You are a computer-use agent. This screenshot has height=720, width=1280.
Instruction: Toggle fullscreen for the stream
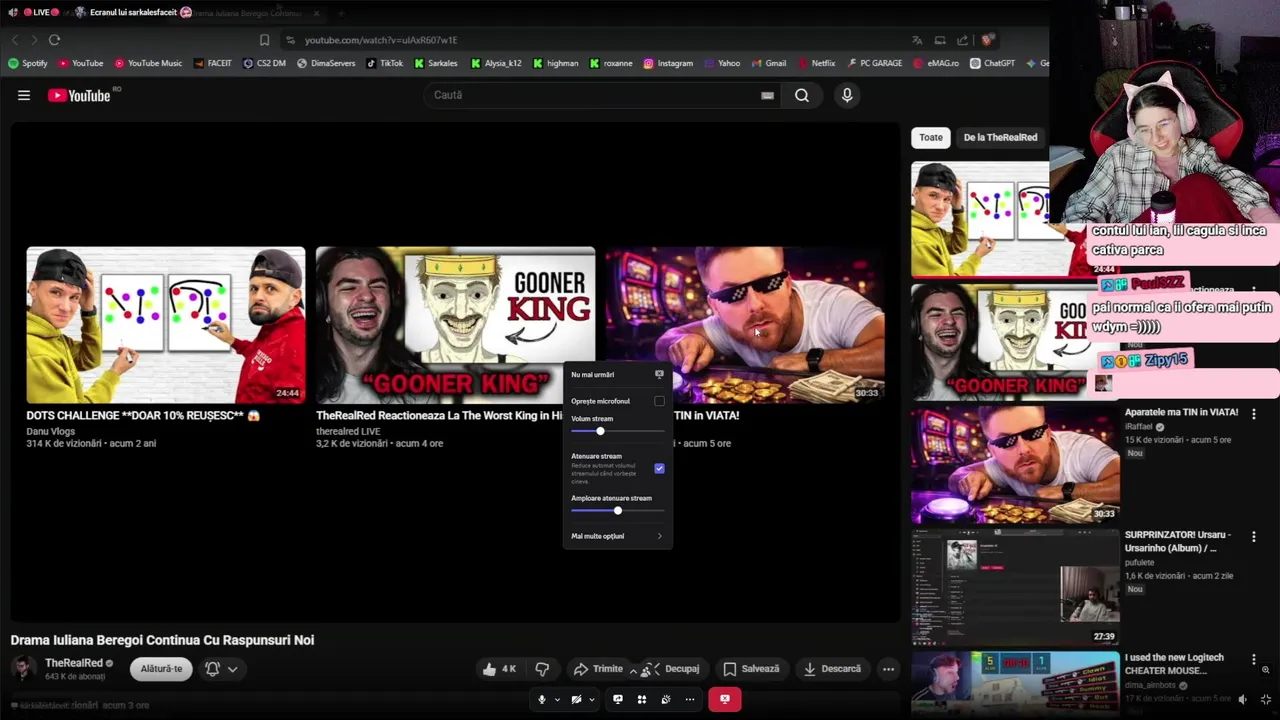1266,700
